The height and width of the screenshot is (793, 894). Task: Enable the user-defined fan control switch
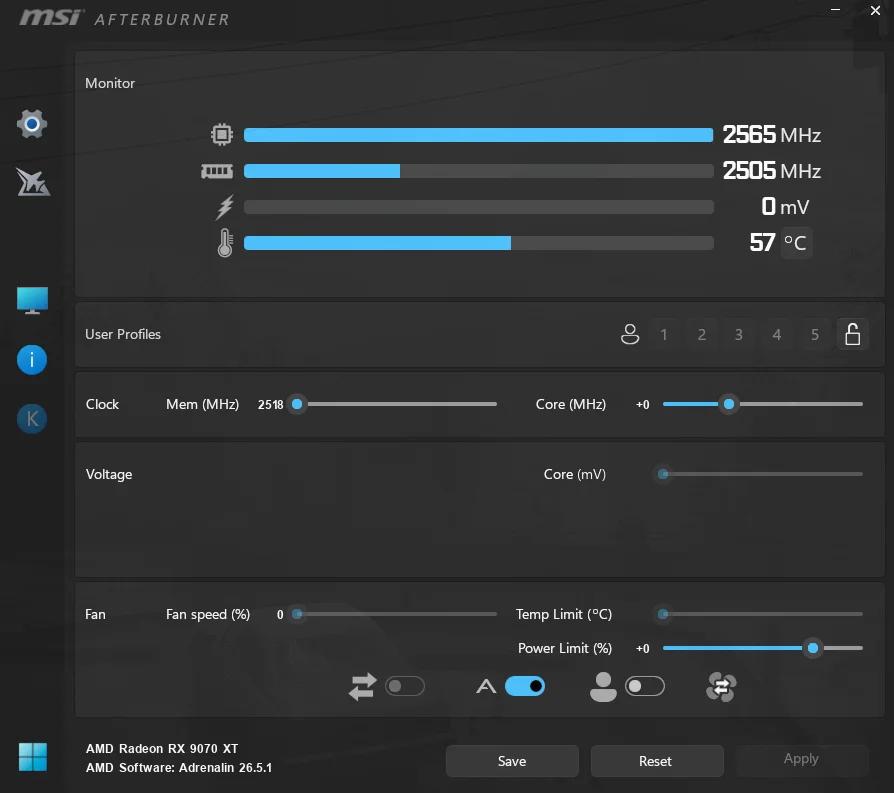[645, 686]
